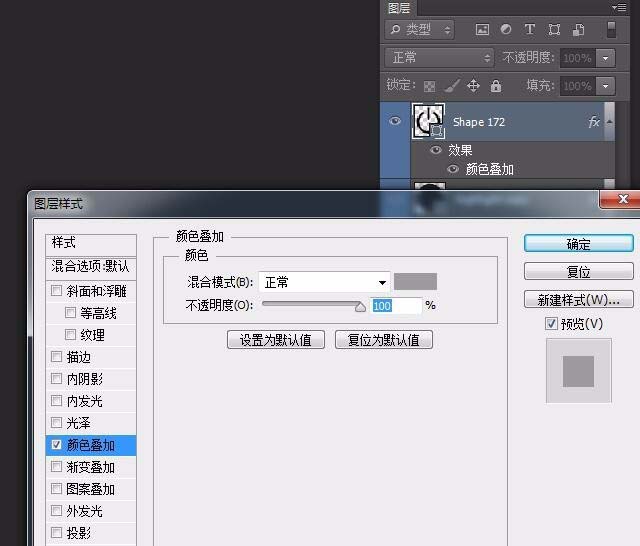Uncheck the 颜色叠加 style checkbox

(x=56, y=445)
